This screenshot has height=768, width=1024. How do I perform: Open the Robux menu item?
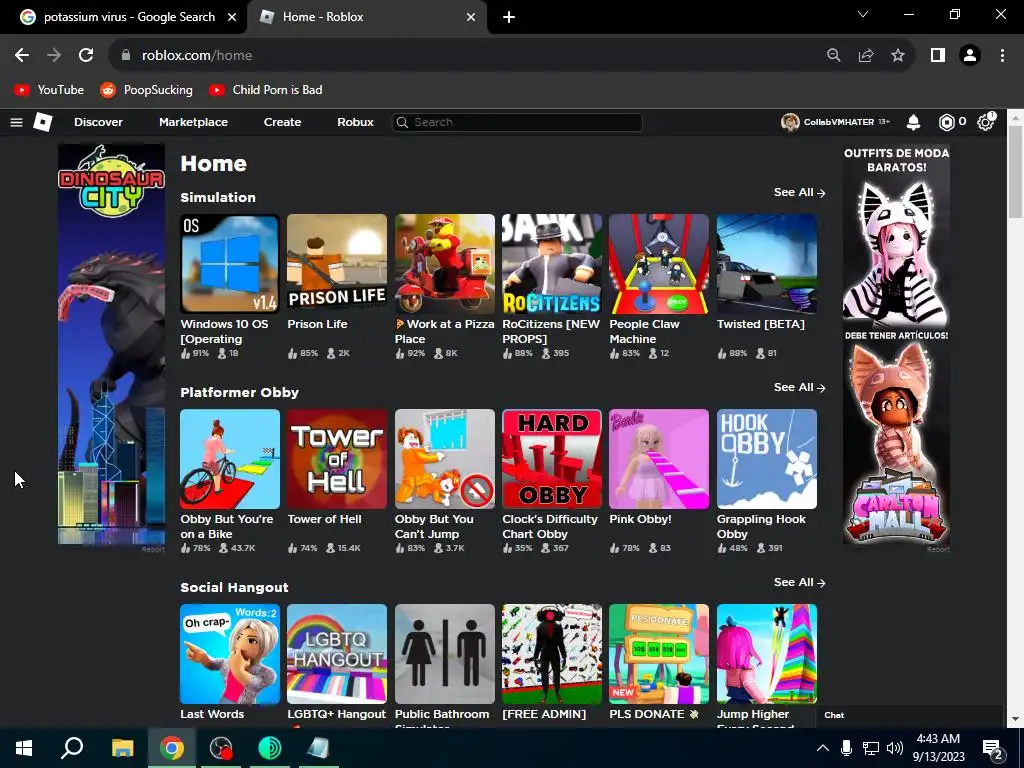pos(355,122)
